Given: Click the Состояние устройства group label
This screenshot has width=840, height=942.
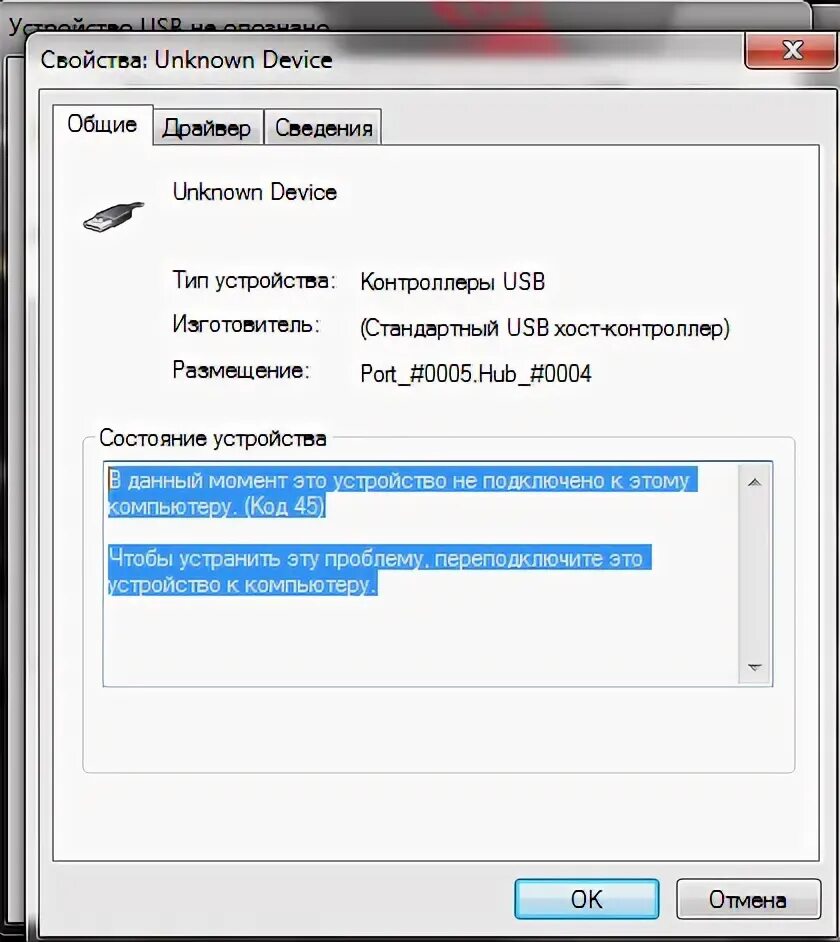Looking at the screenshot, I should pos(213,438).
